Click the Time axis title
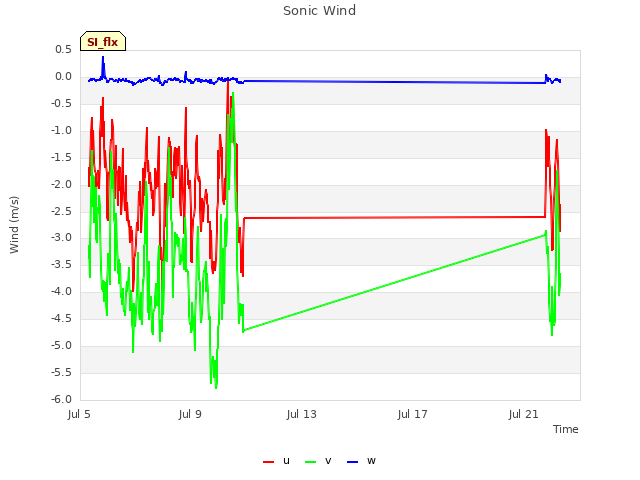This screenshot has height=480, width=640. [x=565, y=429]
